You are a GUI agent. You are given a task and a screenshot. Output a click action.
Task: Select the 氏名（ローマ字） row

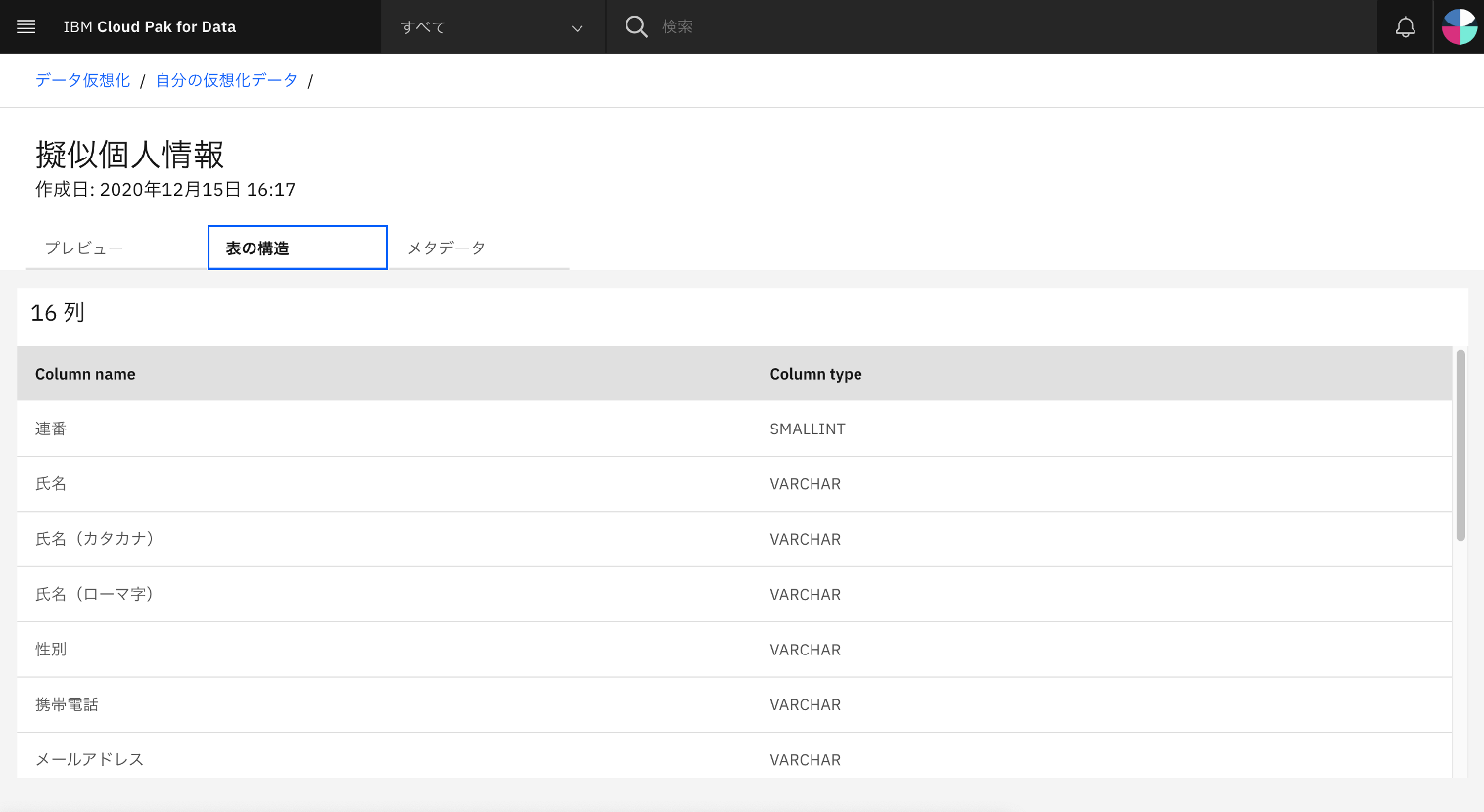point(734,594)
